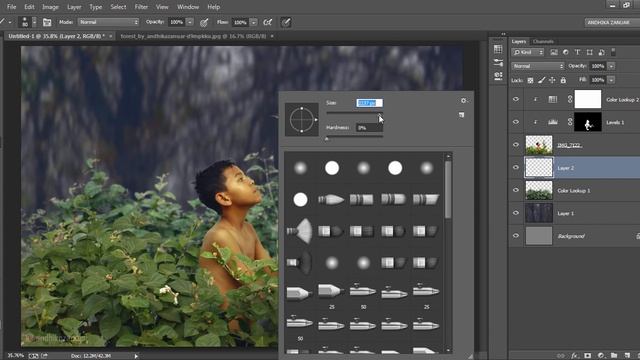This screenshot has height=360, width=640.
Task: Create new group folder icon
Action: point(614,356)
